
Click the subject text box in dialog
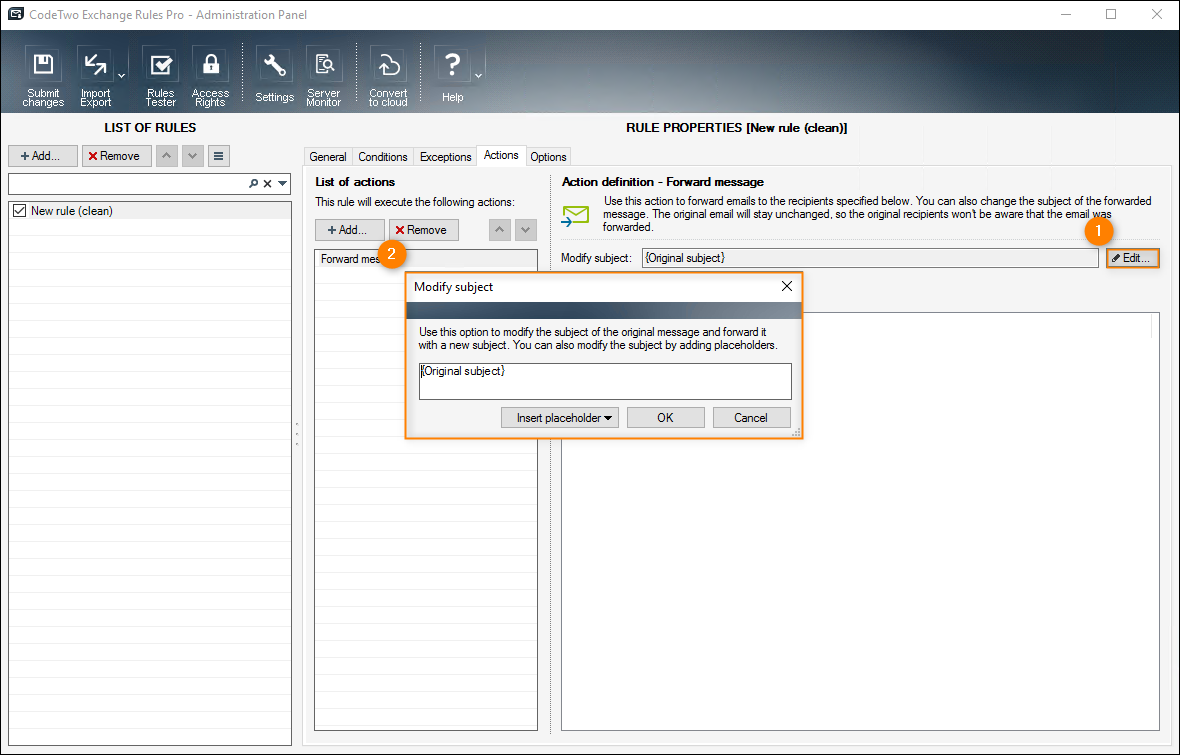coord(605,382)
